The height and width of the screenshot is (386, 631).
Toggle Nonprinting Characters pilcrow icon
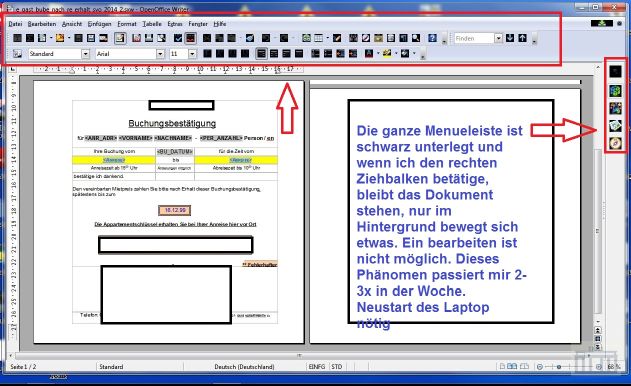[403, 38]
